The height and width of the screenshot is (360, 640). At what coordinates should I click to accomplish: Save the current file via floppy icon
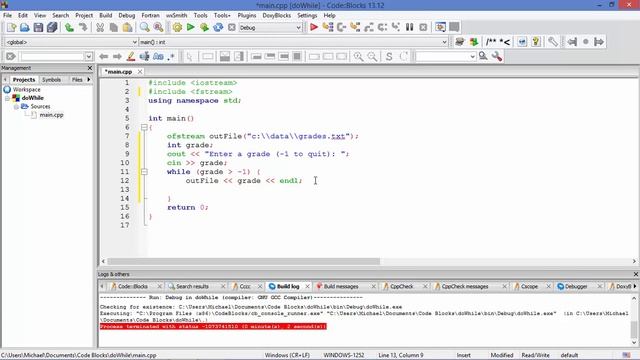38,27
